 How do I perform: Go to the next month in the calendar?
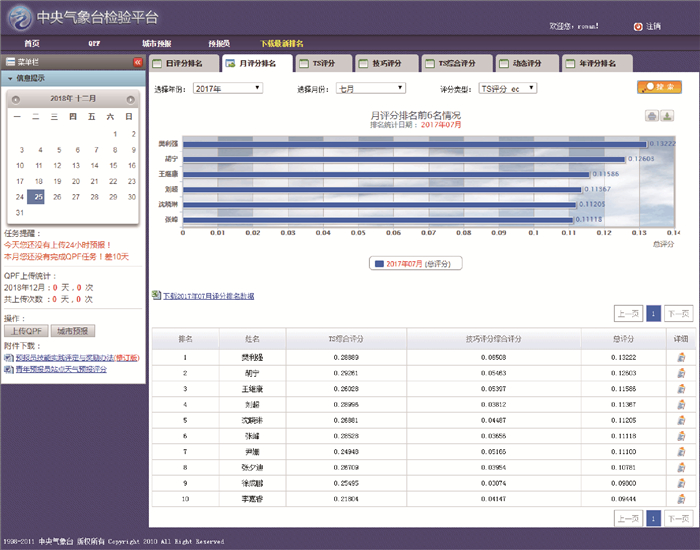[x=130, y=100]
